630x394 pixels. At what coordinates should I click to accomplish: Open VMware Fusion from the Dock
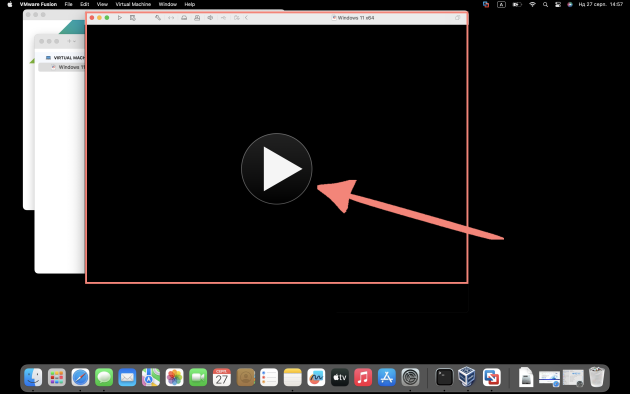point(491,378)
